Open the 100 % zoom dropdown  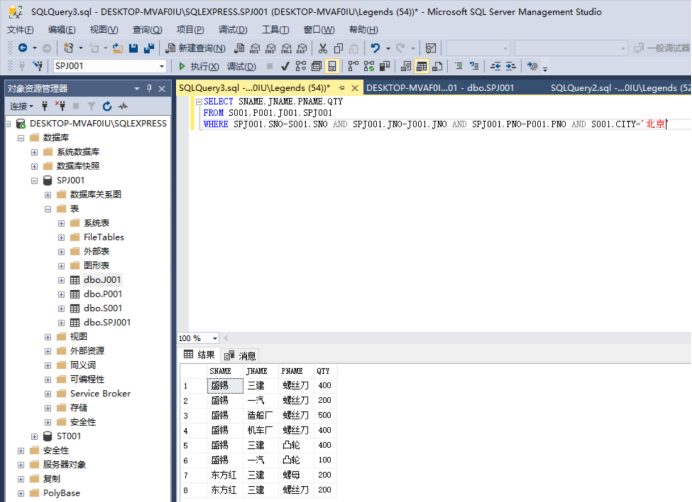215,338
